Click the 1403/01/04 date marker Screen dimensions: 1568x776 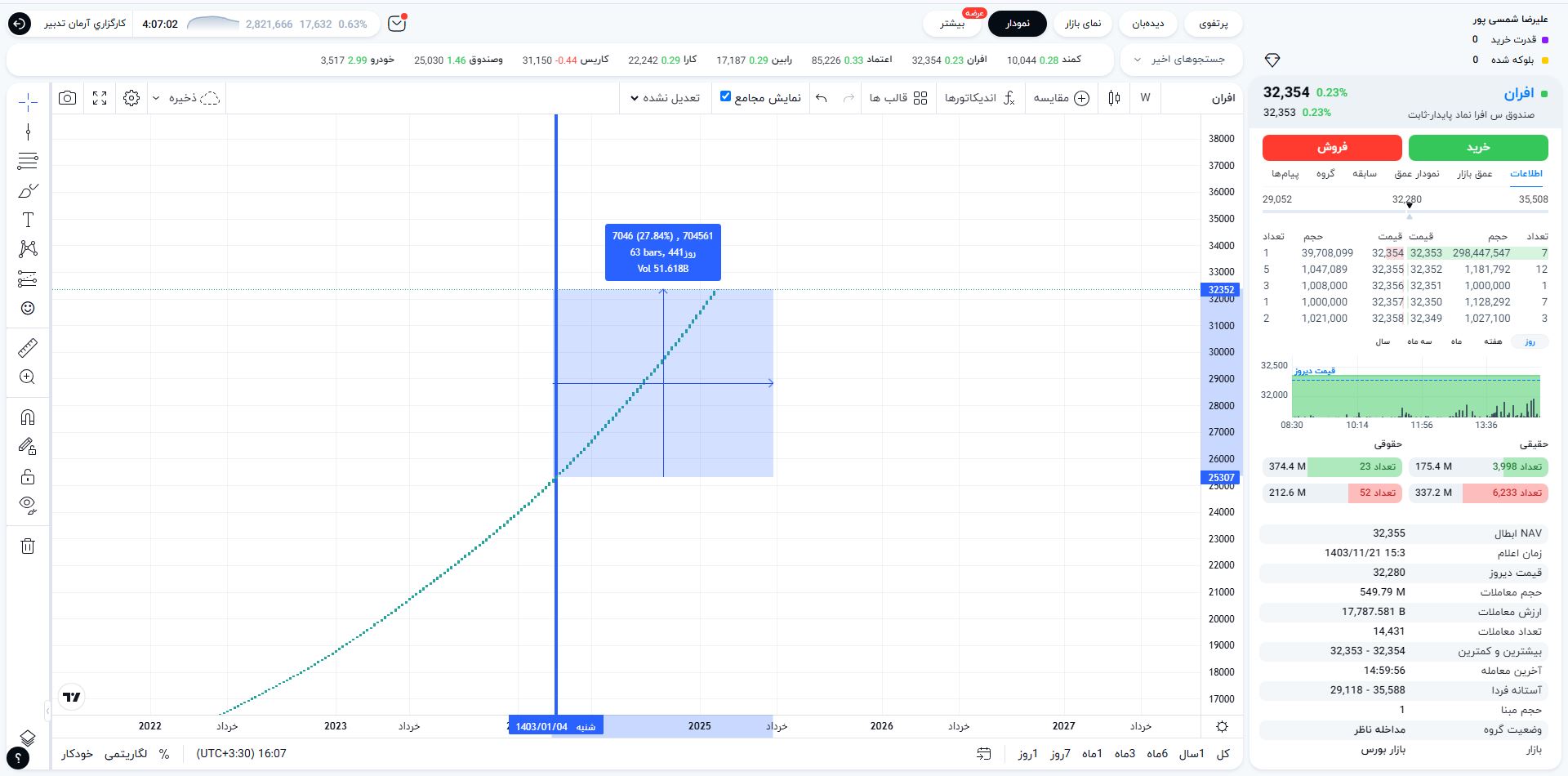[555, 726]
